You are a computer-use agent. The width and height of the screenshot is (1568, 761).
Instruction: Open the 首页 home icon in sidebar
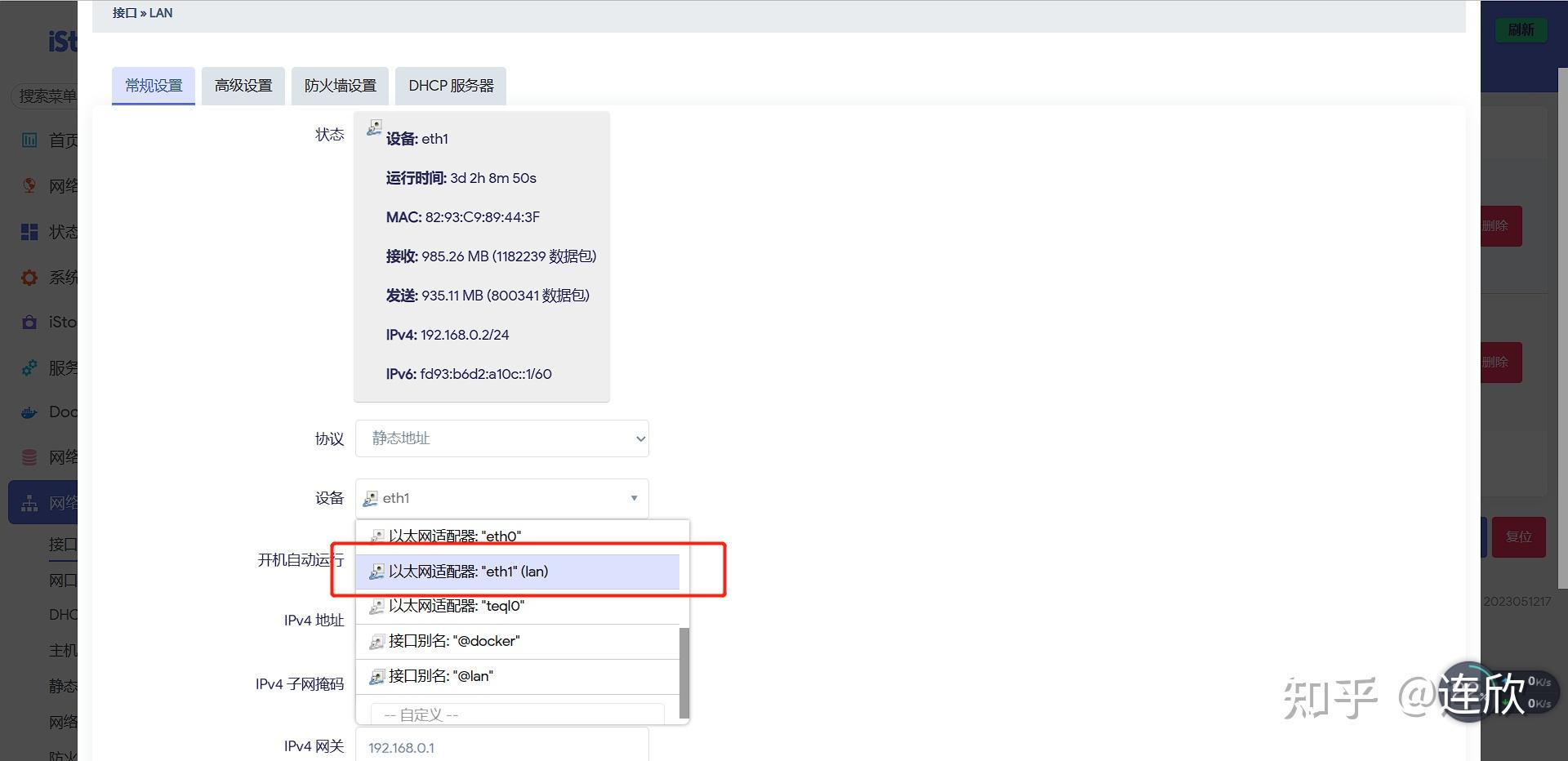(x=29, y=140)
